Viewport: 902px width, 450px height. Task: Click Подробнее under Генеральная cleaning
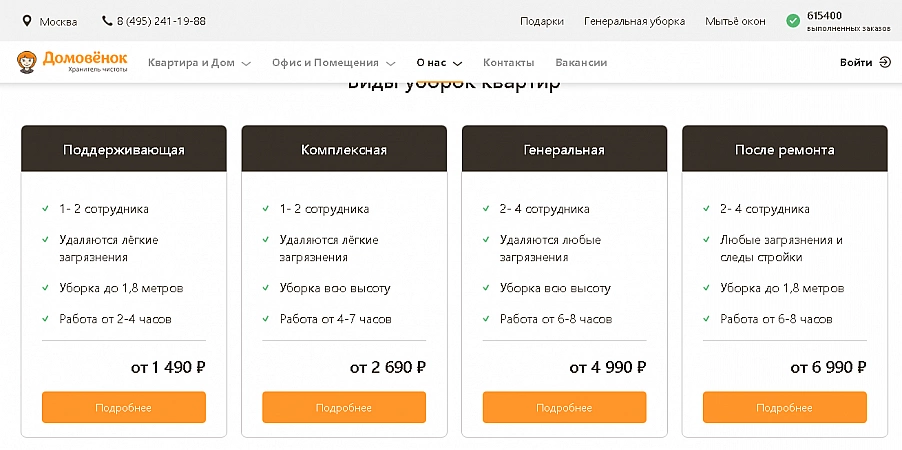pos(564,407)
